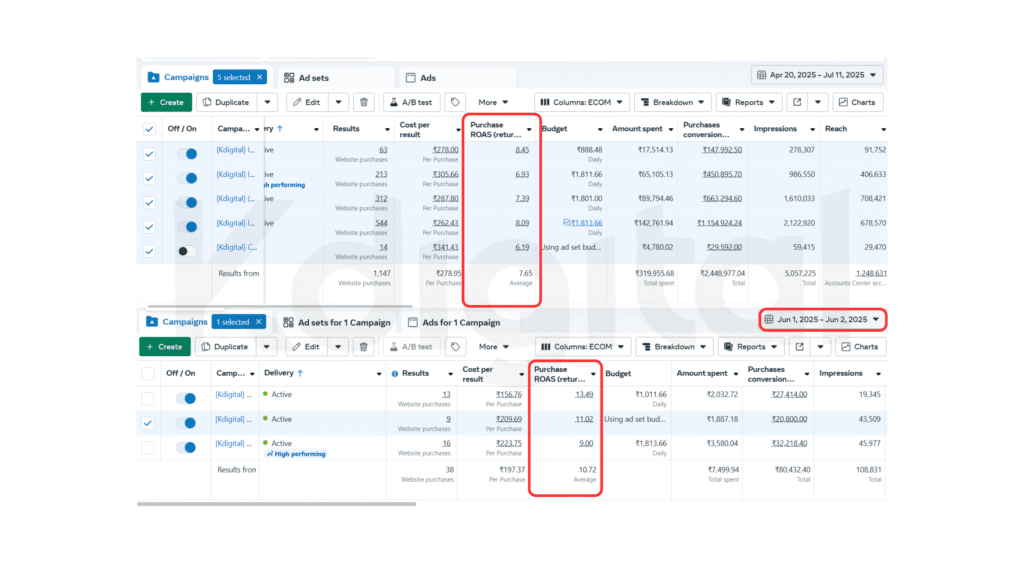The height and width of the screenshot is (576, 1024).
Task: Check the box for the 13.49 ROAS campaign row
Action: pos(149,399)
